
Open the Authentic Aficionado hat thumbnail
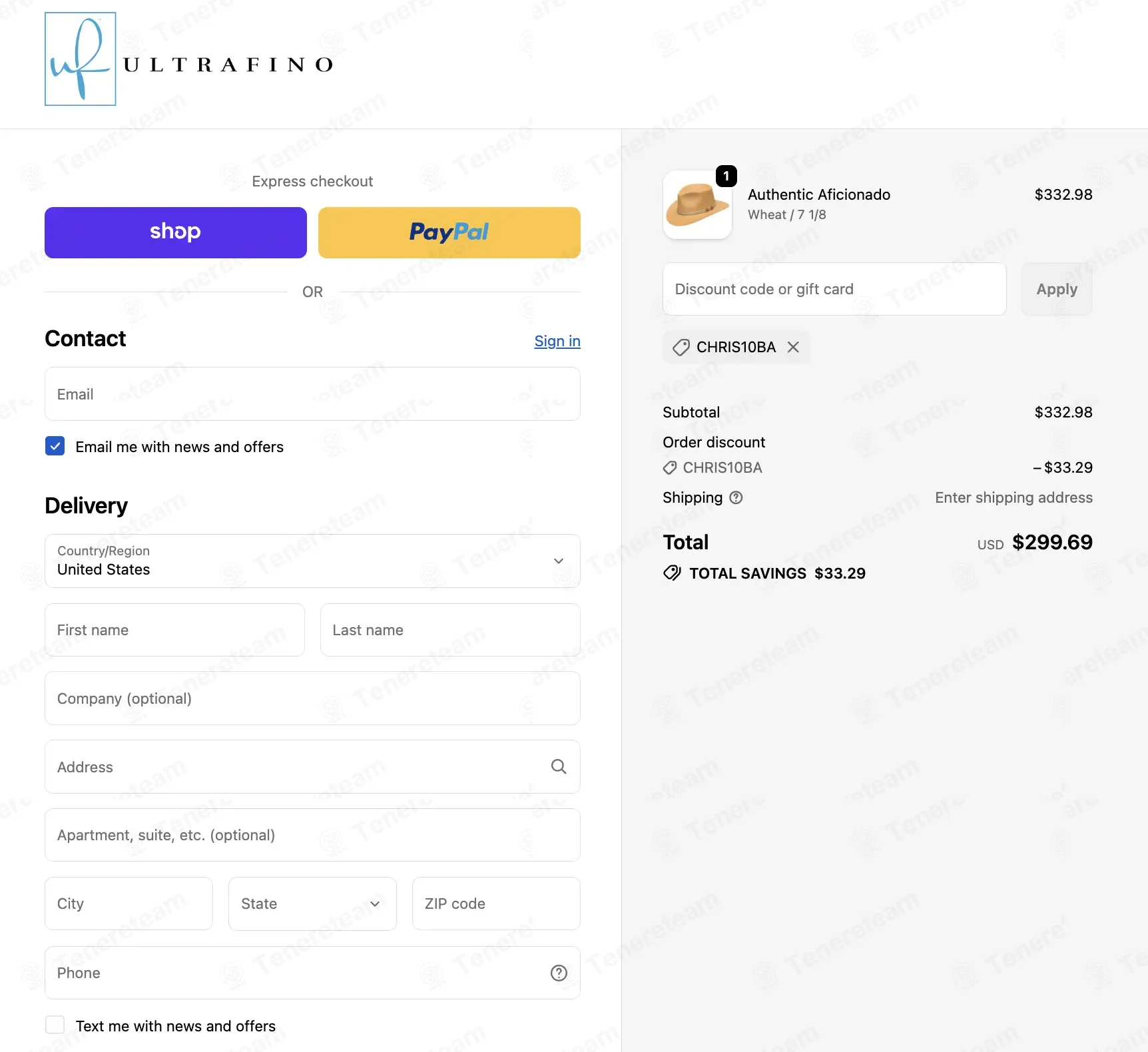pos(697,205)
